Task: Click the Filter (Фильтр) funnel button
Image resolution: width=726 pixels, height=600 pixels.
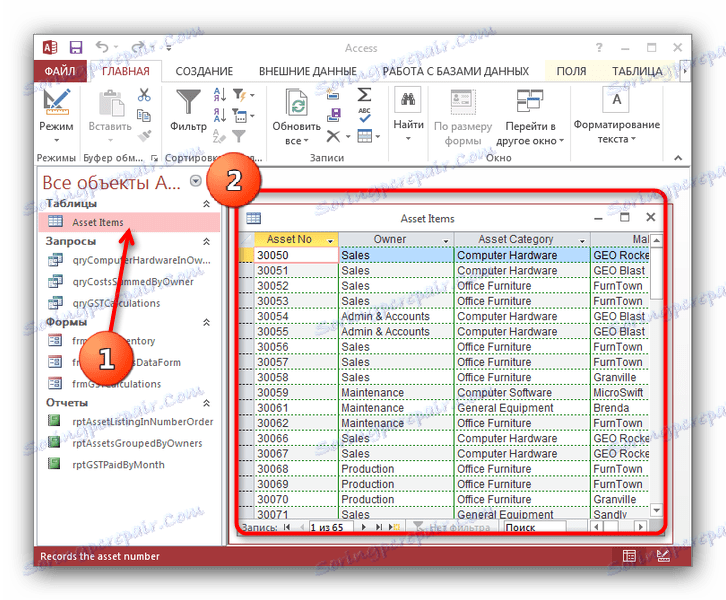Action: click(x=188, y=111)
